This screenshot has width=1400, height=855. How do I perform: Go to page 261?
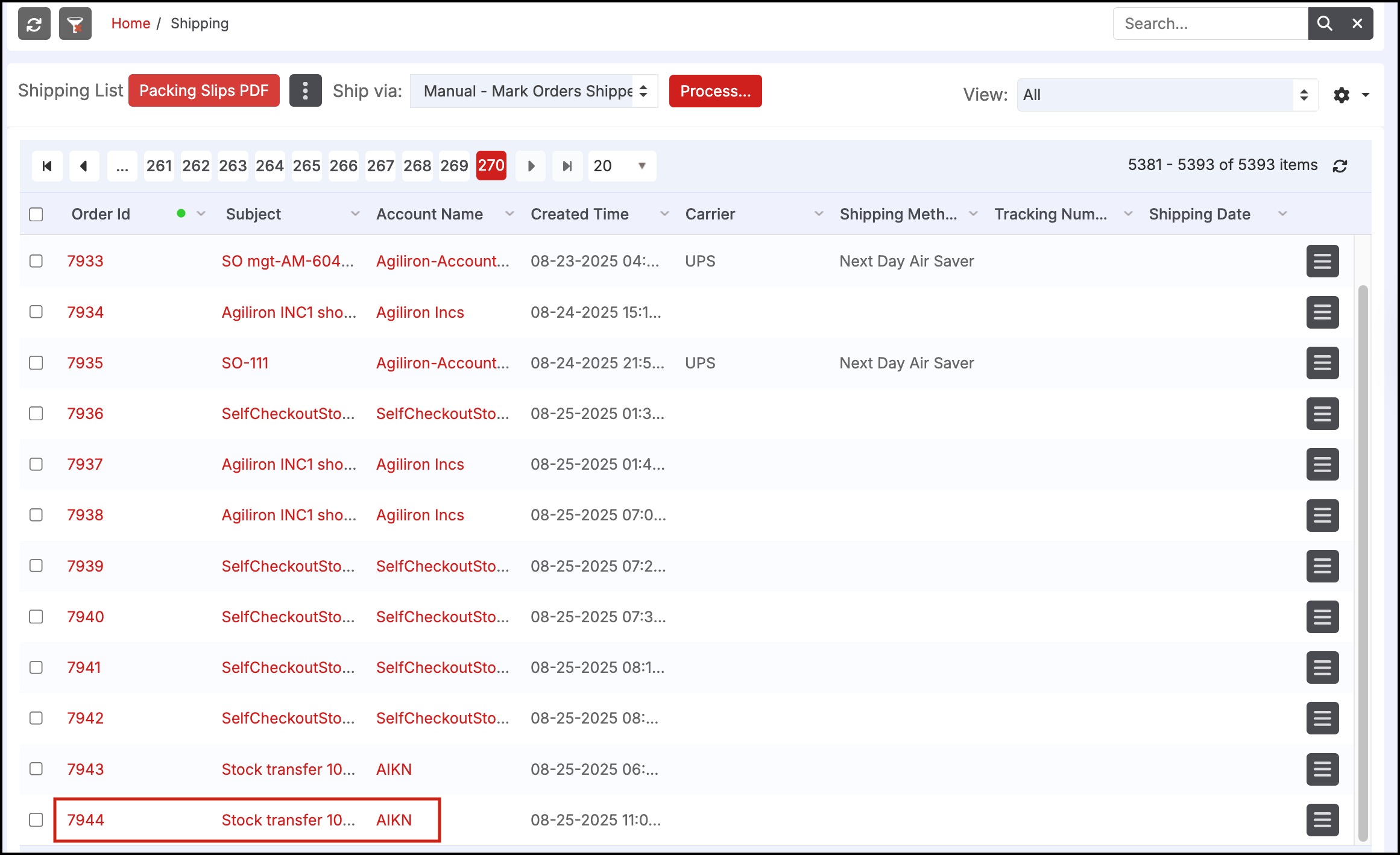[x=159, y=166]
